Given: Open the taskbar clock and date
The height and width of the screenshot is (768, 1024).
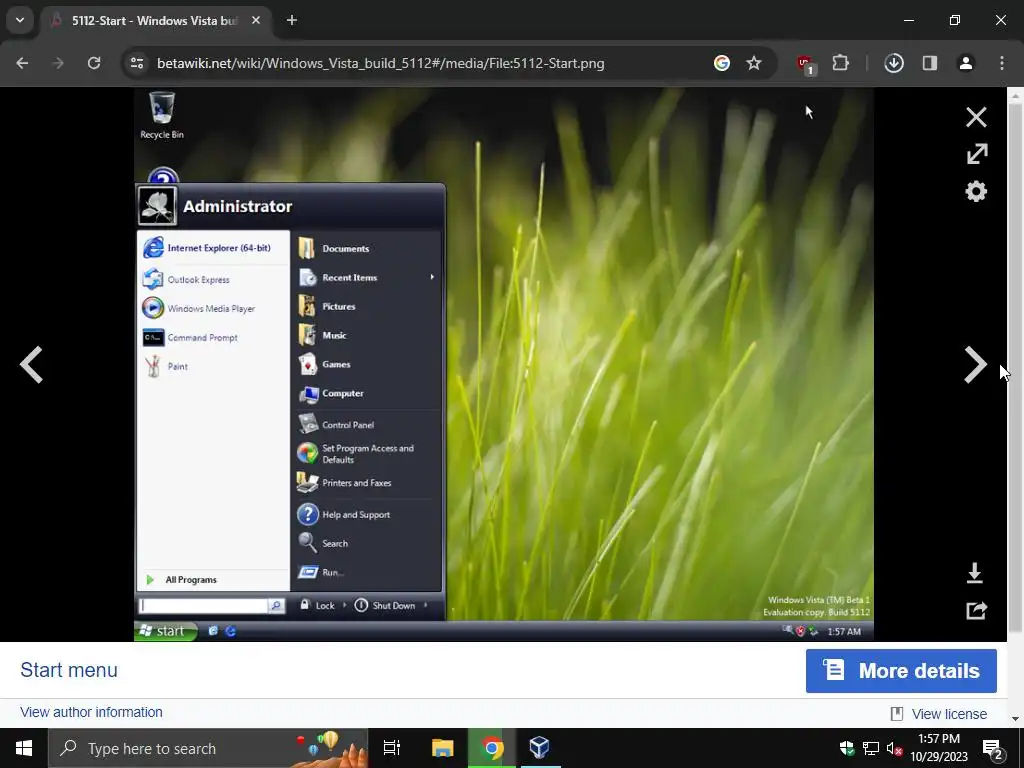Looking at the screenshot, I should click(x=939, y=748).
